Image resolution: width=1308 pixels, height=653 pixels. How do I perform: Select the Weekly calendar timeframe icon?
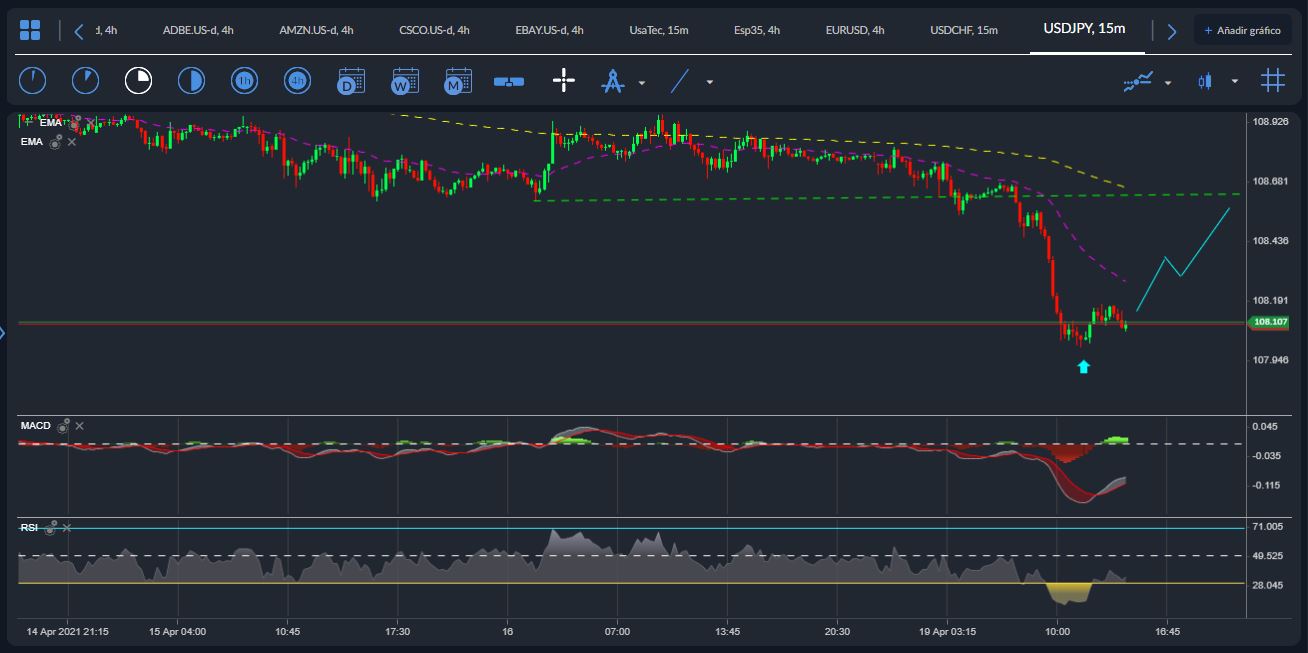click(x=404, y=80)
